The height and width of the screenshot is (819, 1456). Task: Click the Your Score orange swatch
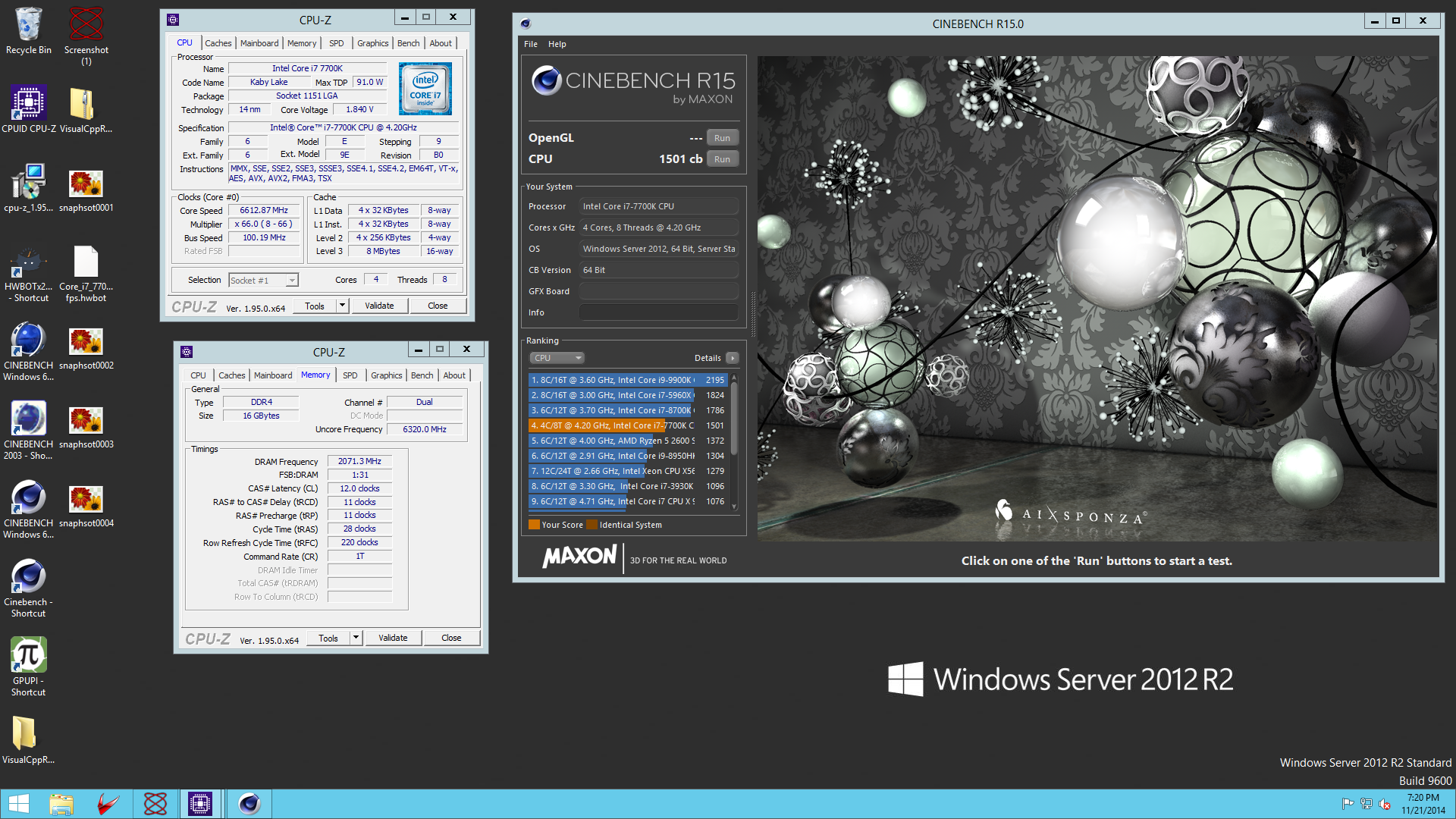click(534, 525)
